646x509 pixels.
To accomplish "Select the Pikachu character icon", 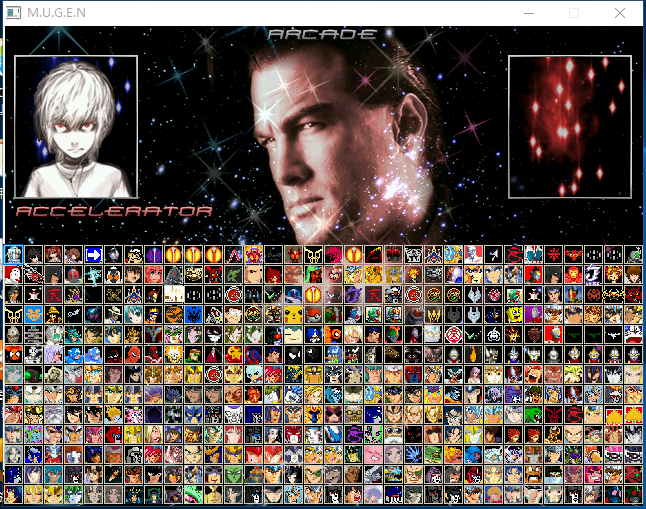I will (x=293, y=315).
